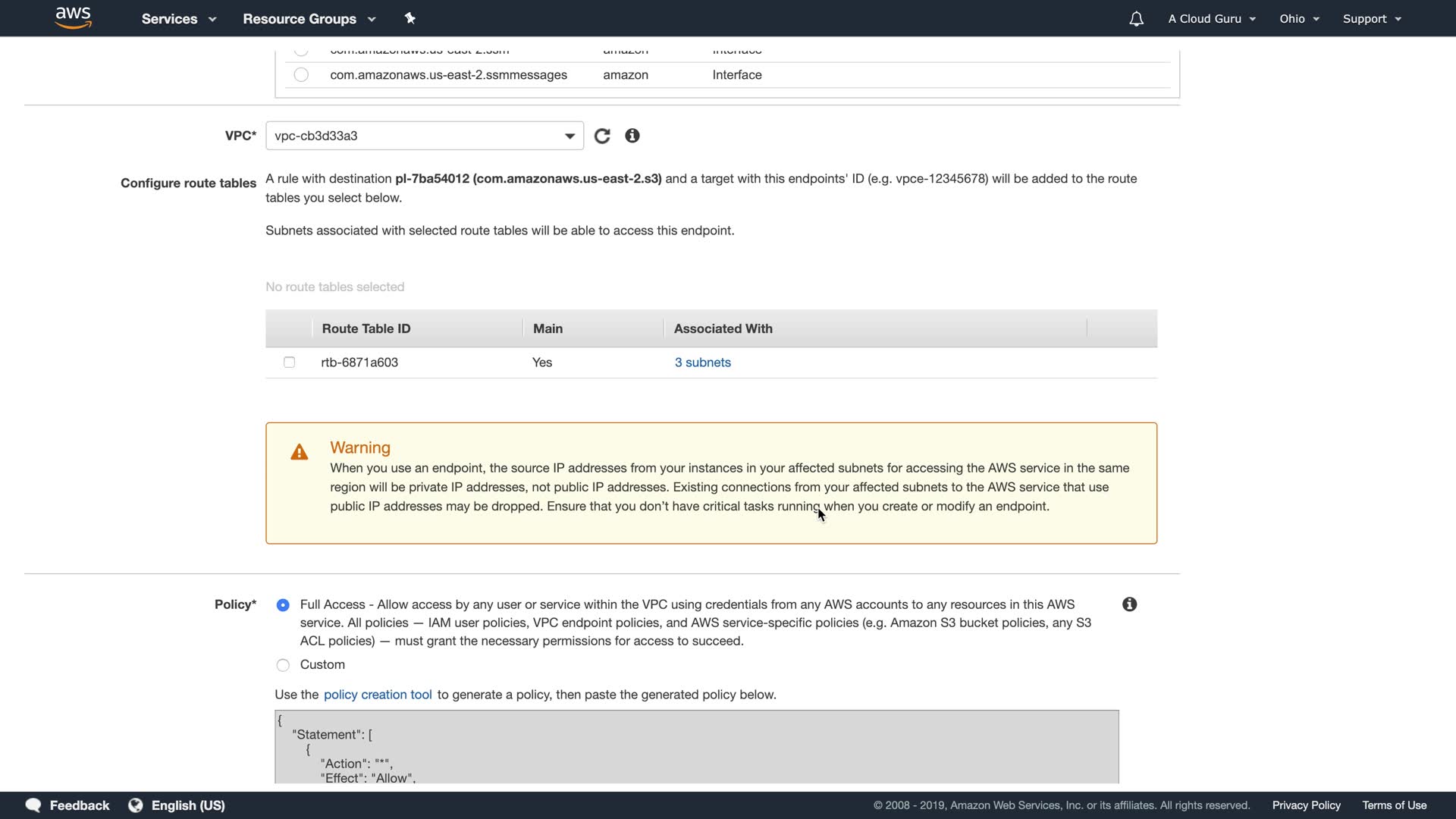Click the pin shortcut icon in navbar
This screenshot has height=819, width=1456.
[410, 18]
